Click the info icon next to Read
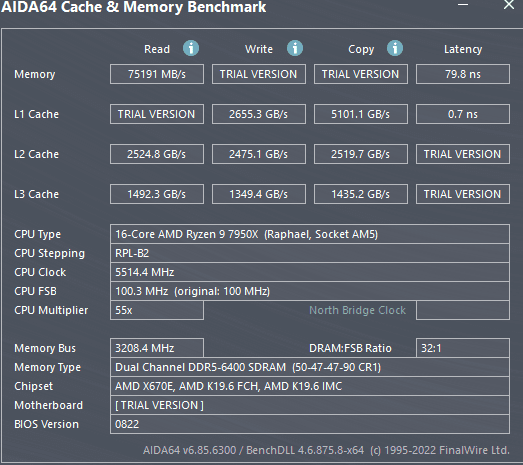 click(191, 48)
